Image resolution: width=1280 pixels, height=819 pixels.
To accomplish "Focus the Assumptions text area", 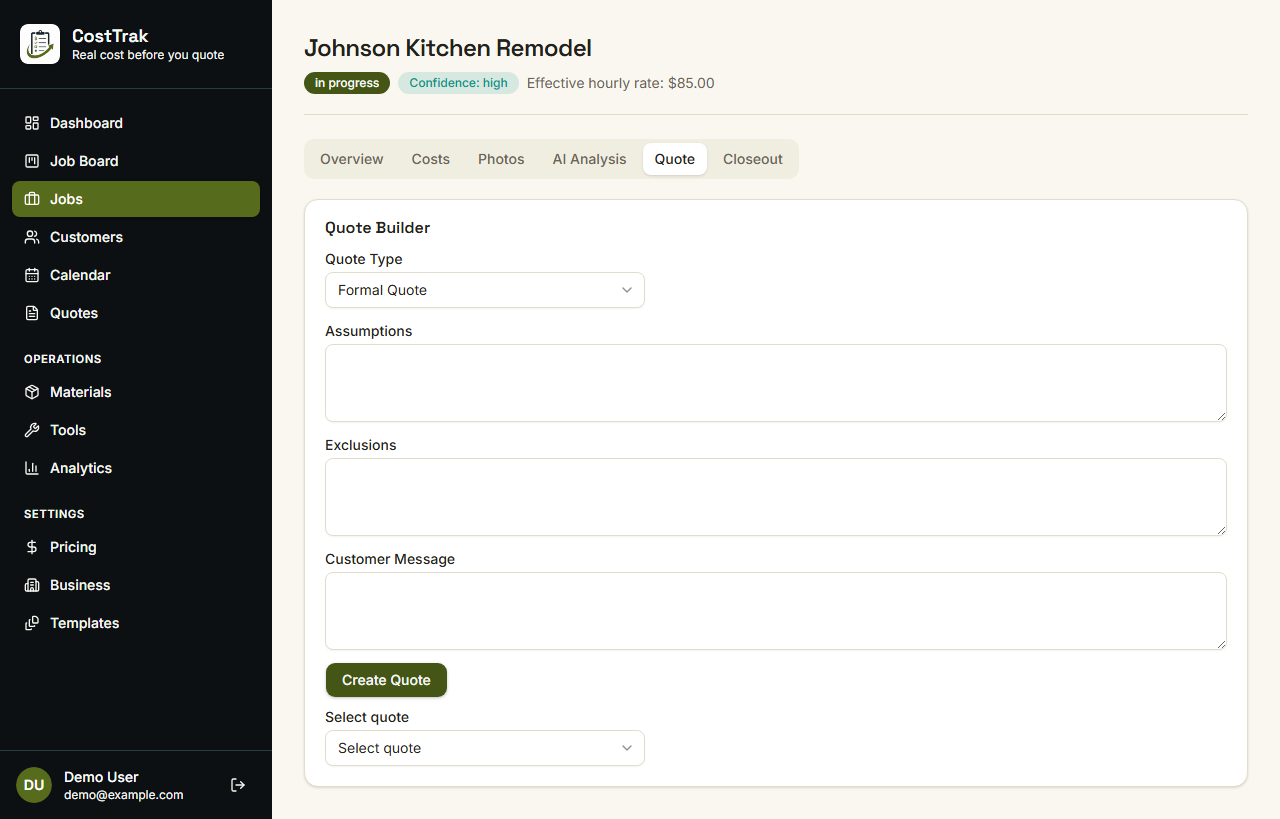I will [x=776, y=383].
